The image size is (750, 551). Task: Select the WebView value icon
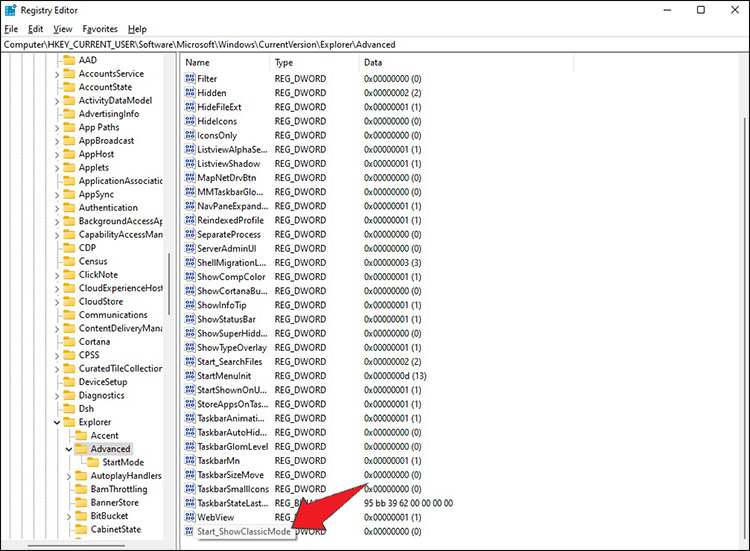coord(190,517)
